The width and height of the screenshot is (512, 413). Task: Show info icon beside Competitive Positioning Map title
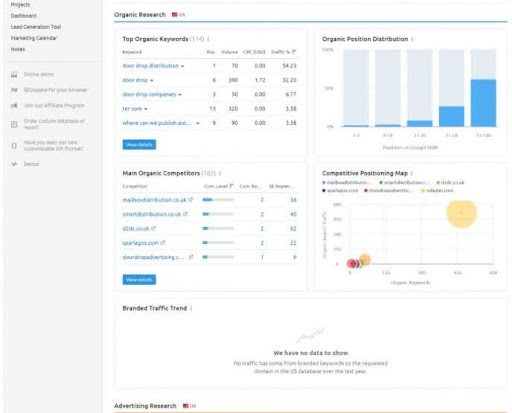(412, 173)
